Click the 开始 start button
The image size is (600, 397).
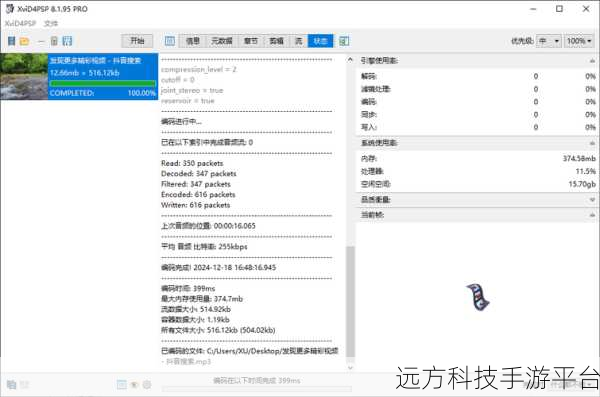coord(137,41)
